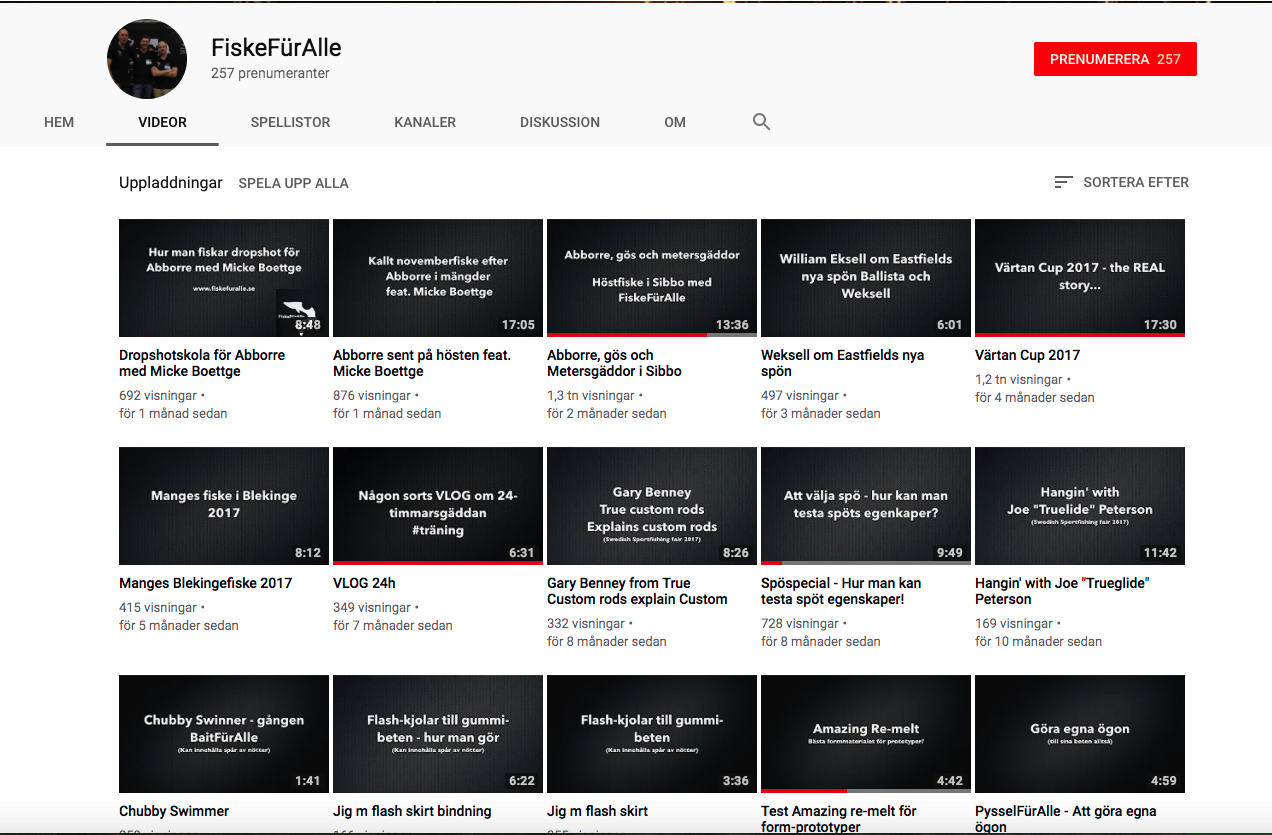This screenshot has height=835, width=1272.
Task: Click title Hangin' with Joe Trueglide Peterson
Action: (1062, 591)
